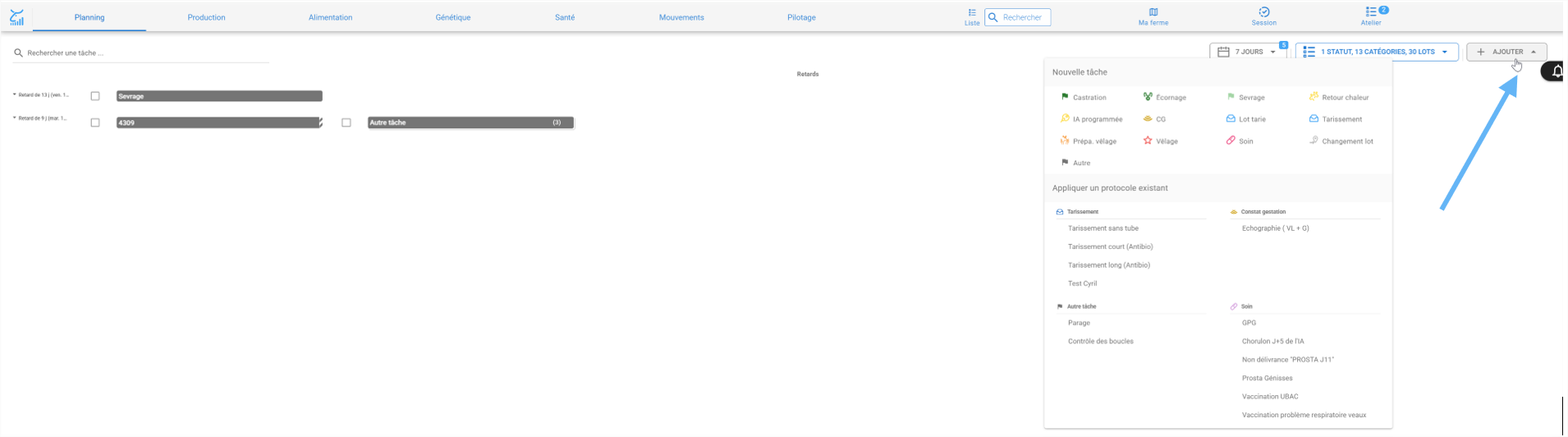Switch to the Alimentation tab
1568x437 pixels.
coord(330,17)
